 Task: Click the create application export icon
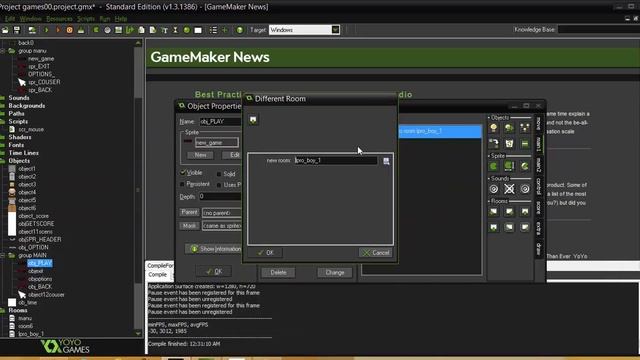coord(32,30)
